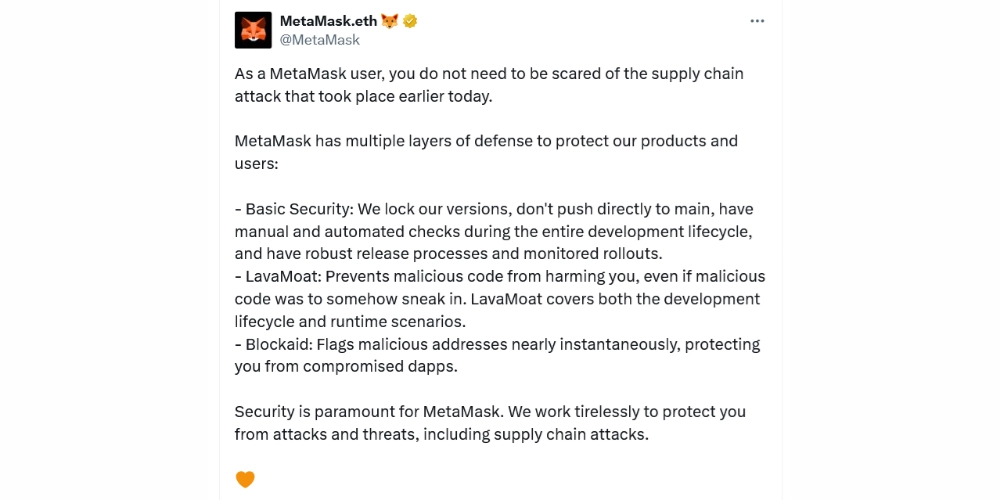Image resolution: width=1000 pixels, height=500 pixels.
Task: Click the 'code was to somehow sneak in' line
Action: (x=497, y=299)
